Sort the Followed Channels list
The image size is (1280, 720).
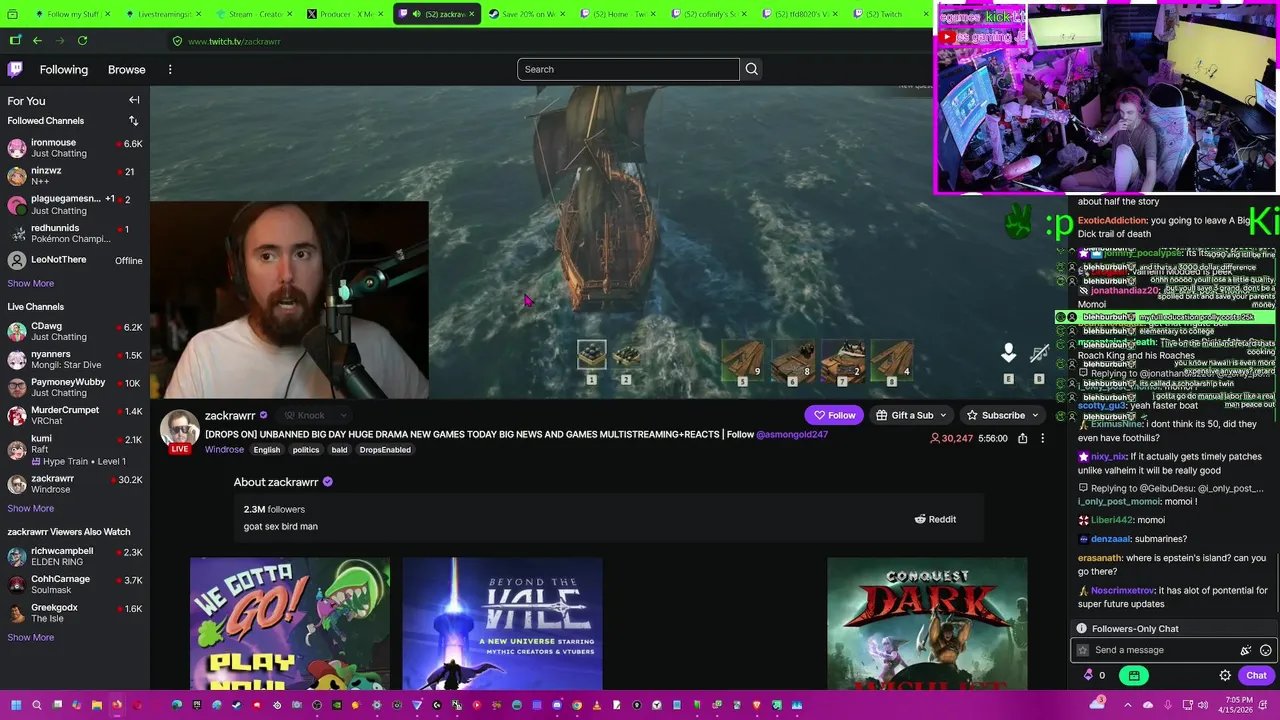(133, 121)
